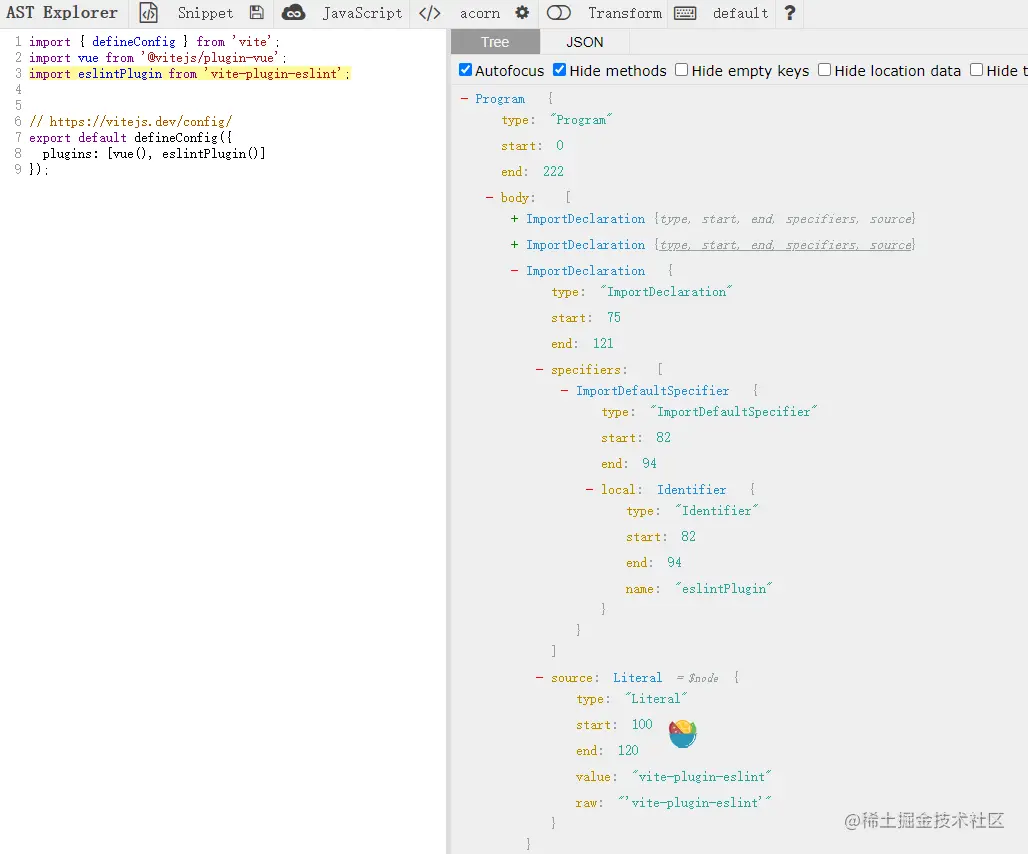Click empty code line 4 in the editor
The width and height of the screenshot is (1028, 854).
236,90
